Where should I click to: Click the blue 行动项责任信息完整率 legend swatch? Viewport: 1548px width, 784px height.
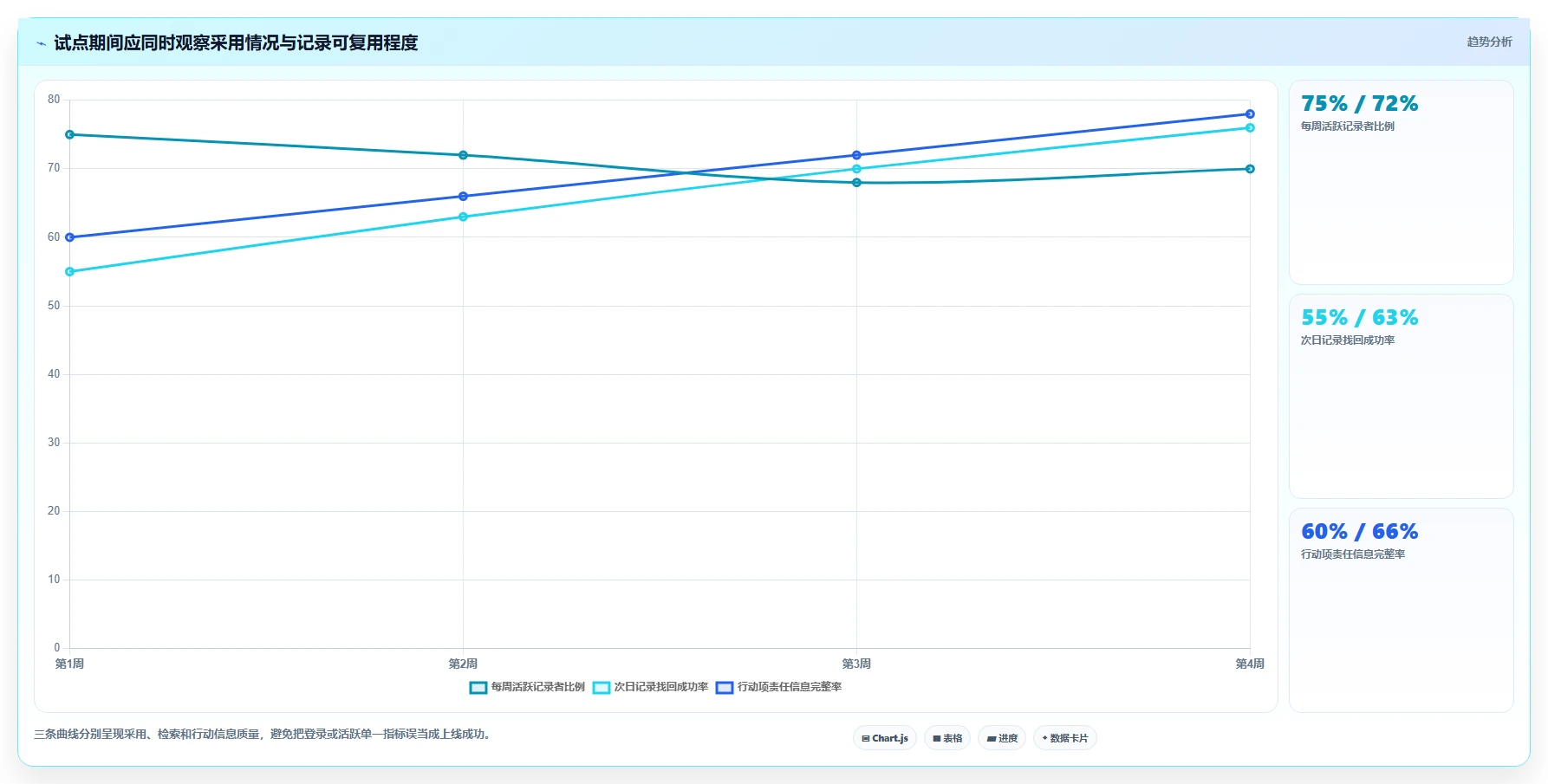[725, 688]
